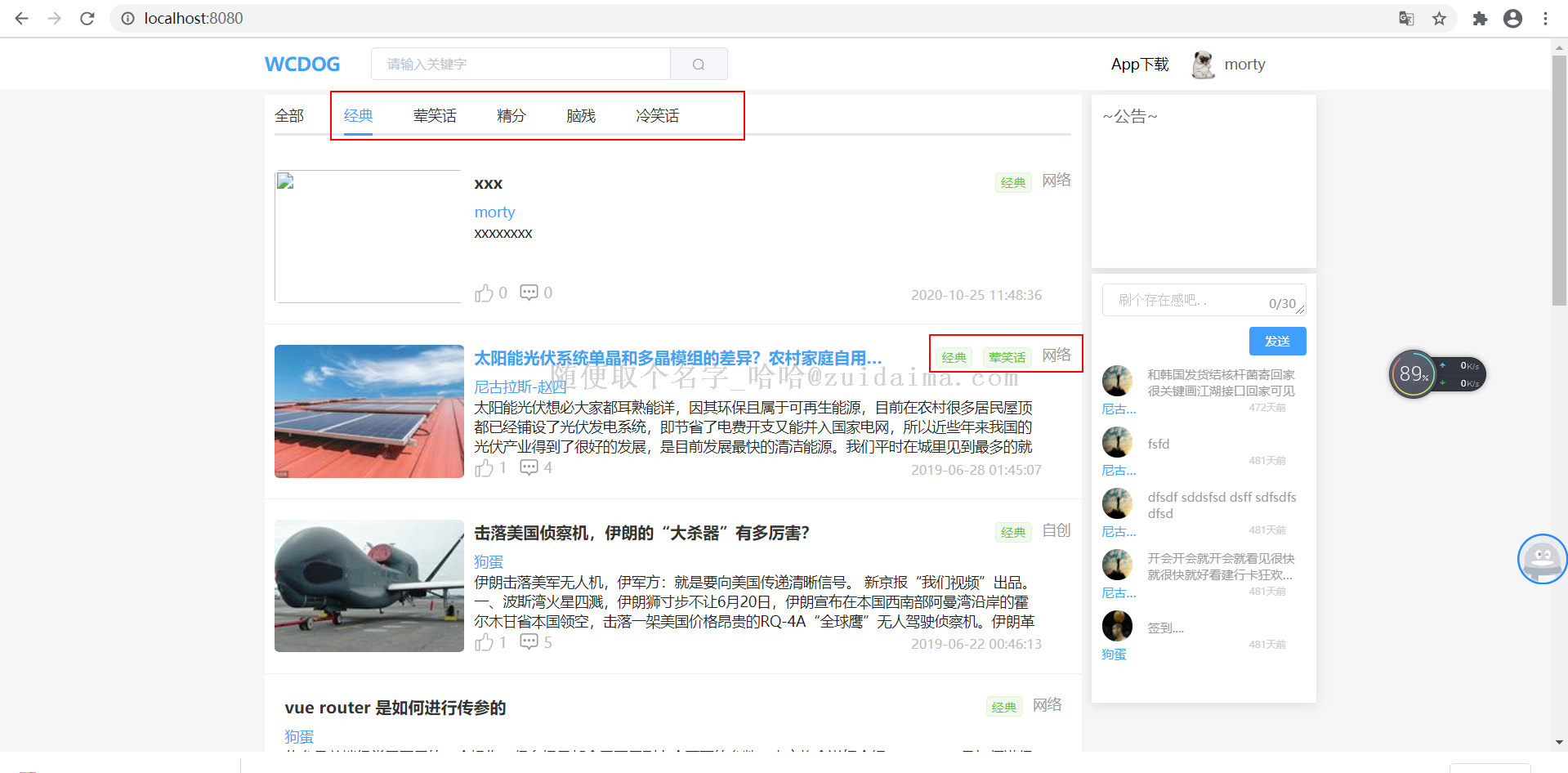The image size is (1568, 773).
Task: Open the Chrome three-dot menu
Action: coord(1545,18)
